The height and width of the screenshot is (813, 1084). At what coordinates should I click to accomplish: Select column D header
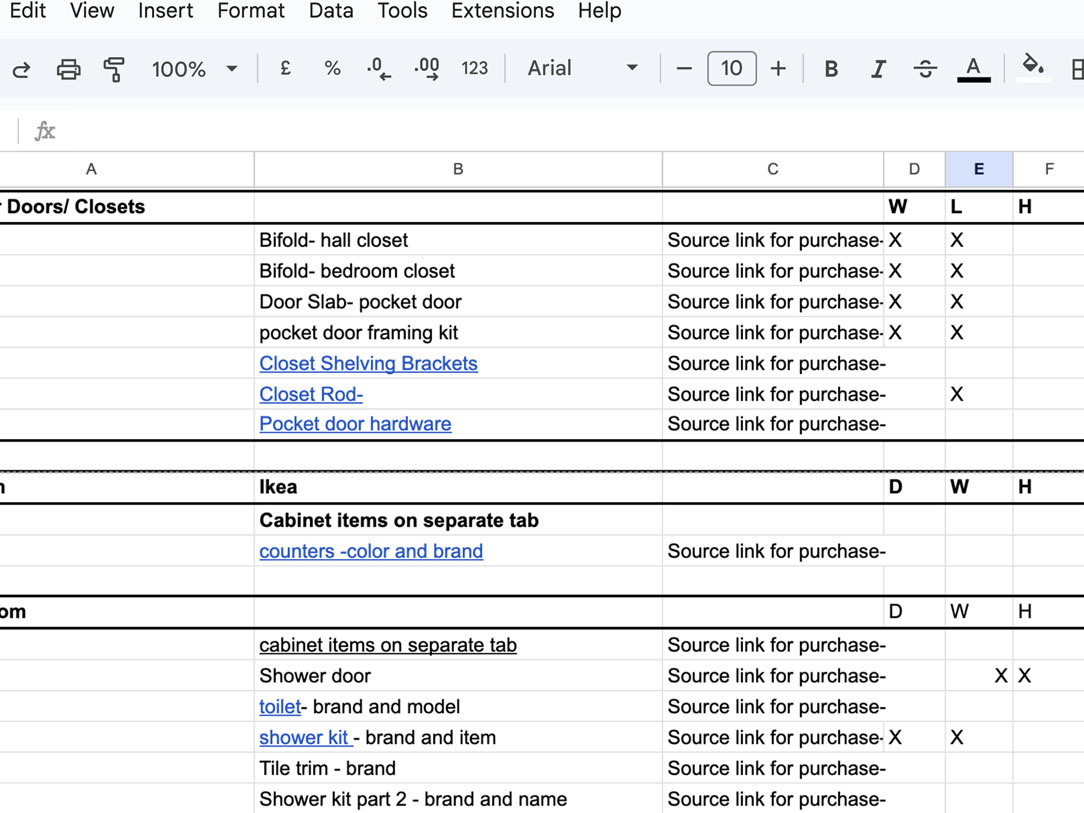(914, 169)
